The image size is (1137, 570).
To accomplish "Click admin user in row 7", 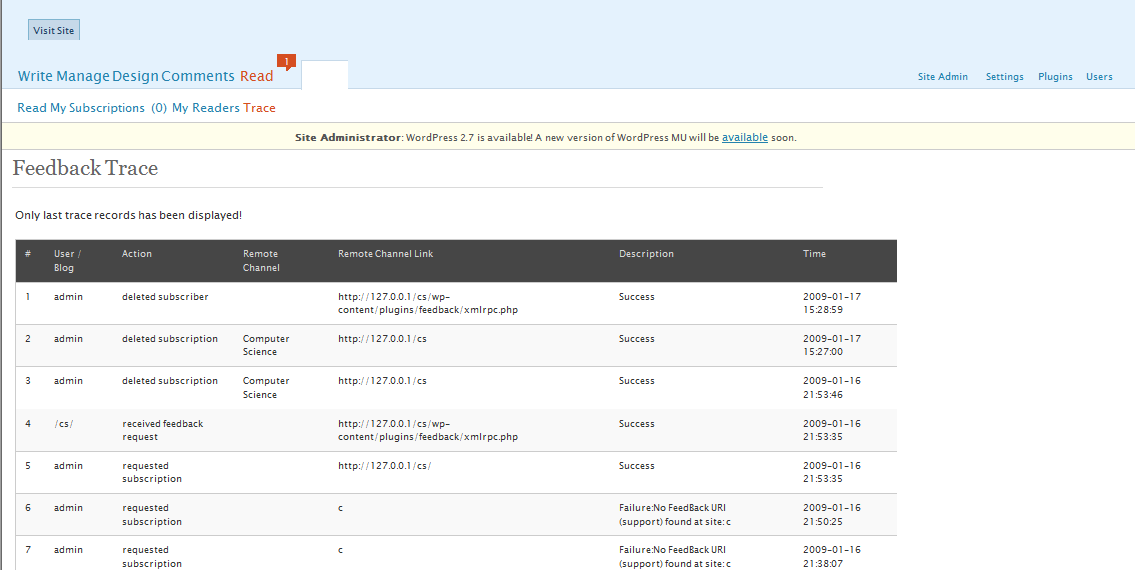I will pyautogui.click(x=68, y=550).
